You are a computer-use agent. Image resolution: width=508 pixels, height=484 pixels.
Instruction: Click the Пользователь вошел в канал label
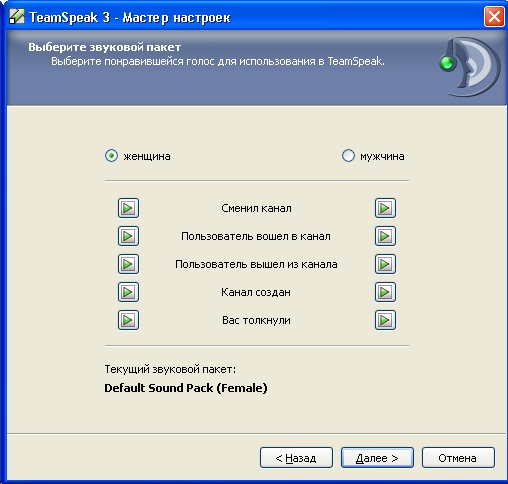(256, 236)
